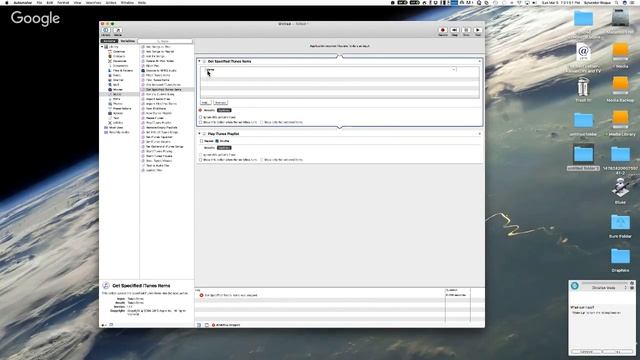This screenshot has height=360, width=640.
Task: Click the Movies category icon in the library
Action: 110,89
